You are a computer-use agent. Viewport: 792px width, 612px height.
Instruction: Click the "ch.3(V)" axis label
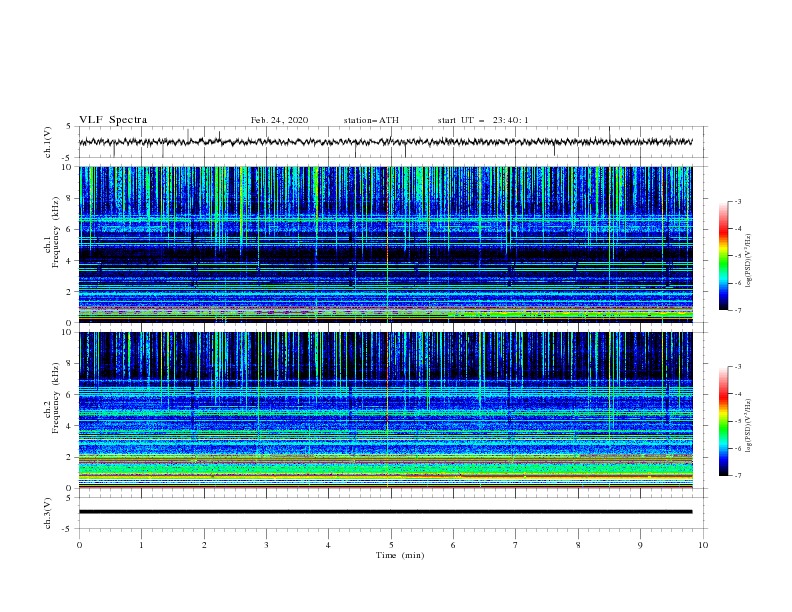coord(48,513)
